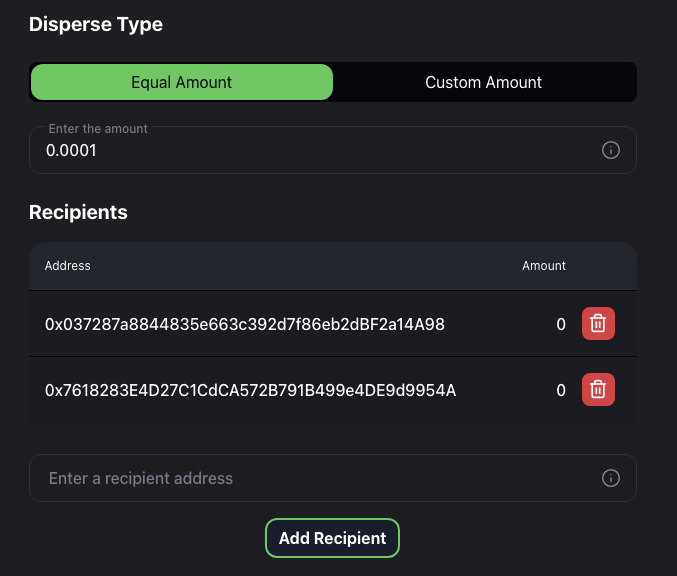Delete recipient 0x037287a8844835e663c392d7f86eb2dBF2a14A98
677x576 pixels.
tap(598, 324)
